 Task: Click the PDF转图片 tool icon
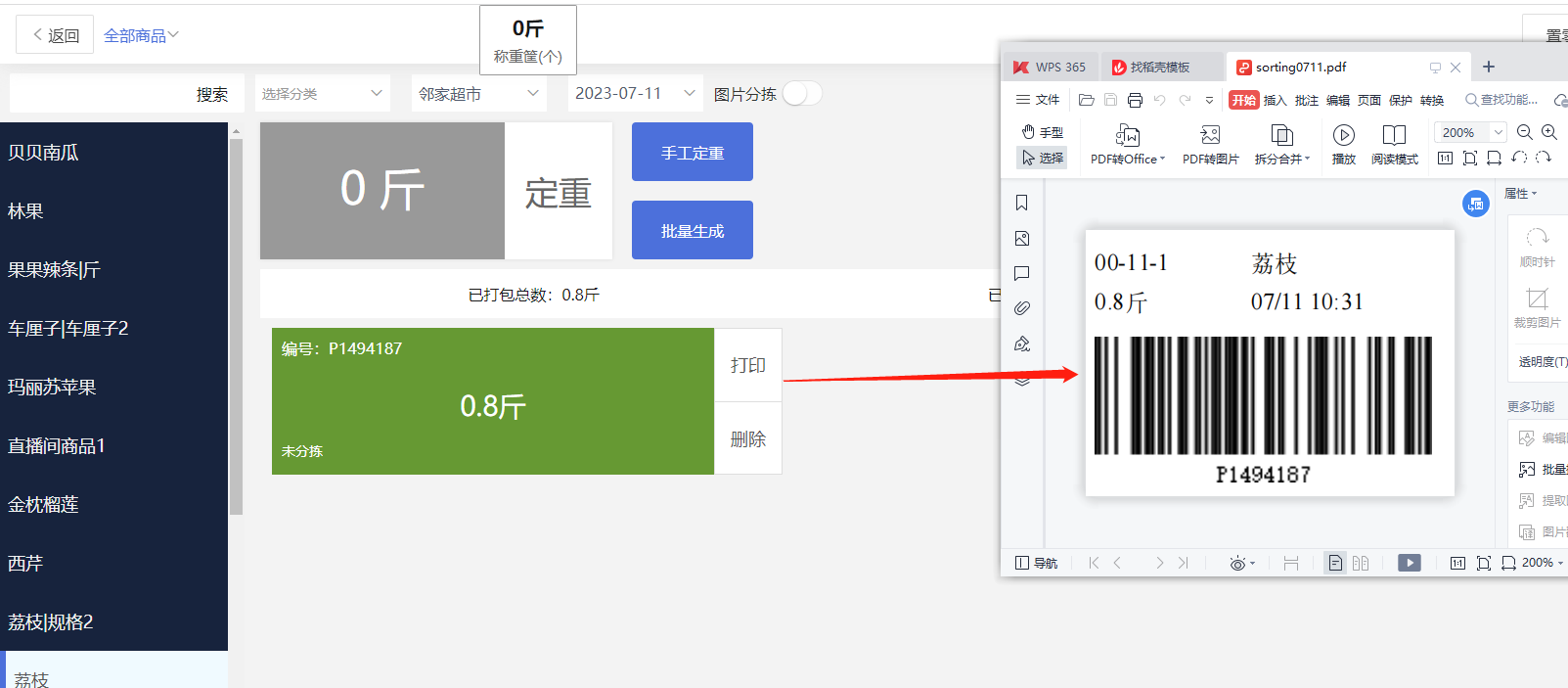(1210, 136)
